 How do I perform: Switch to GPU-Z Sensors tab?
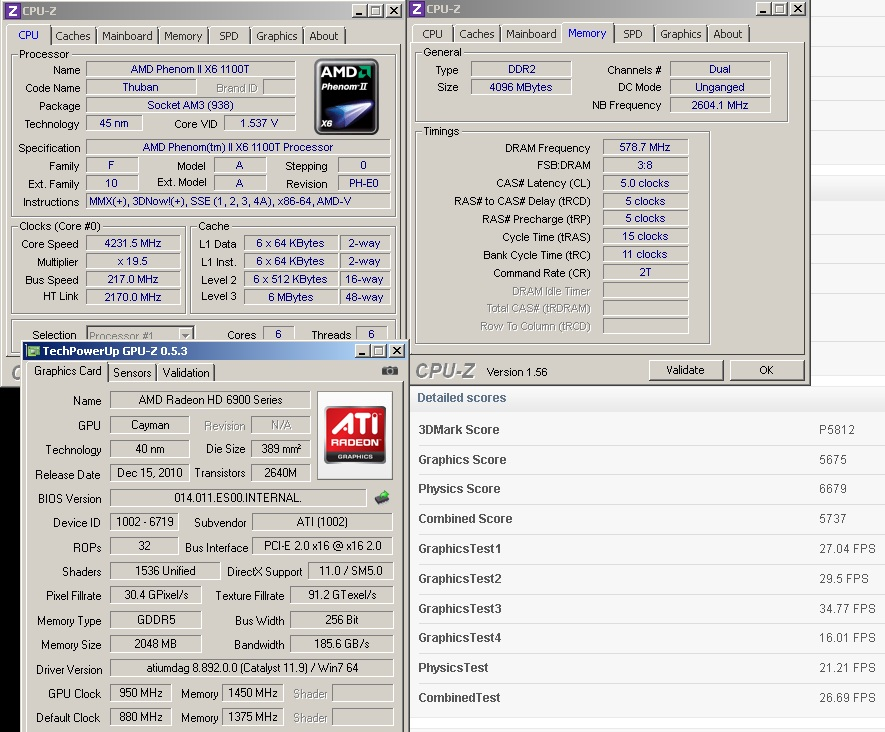point(132,372)
